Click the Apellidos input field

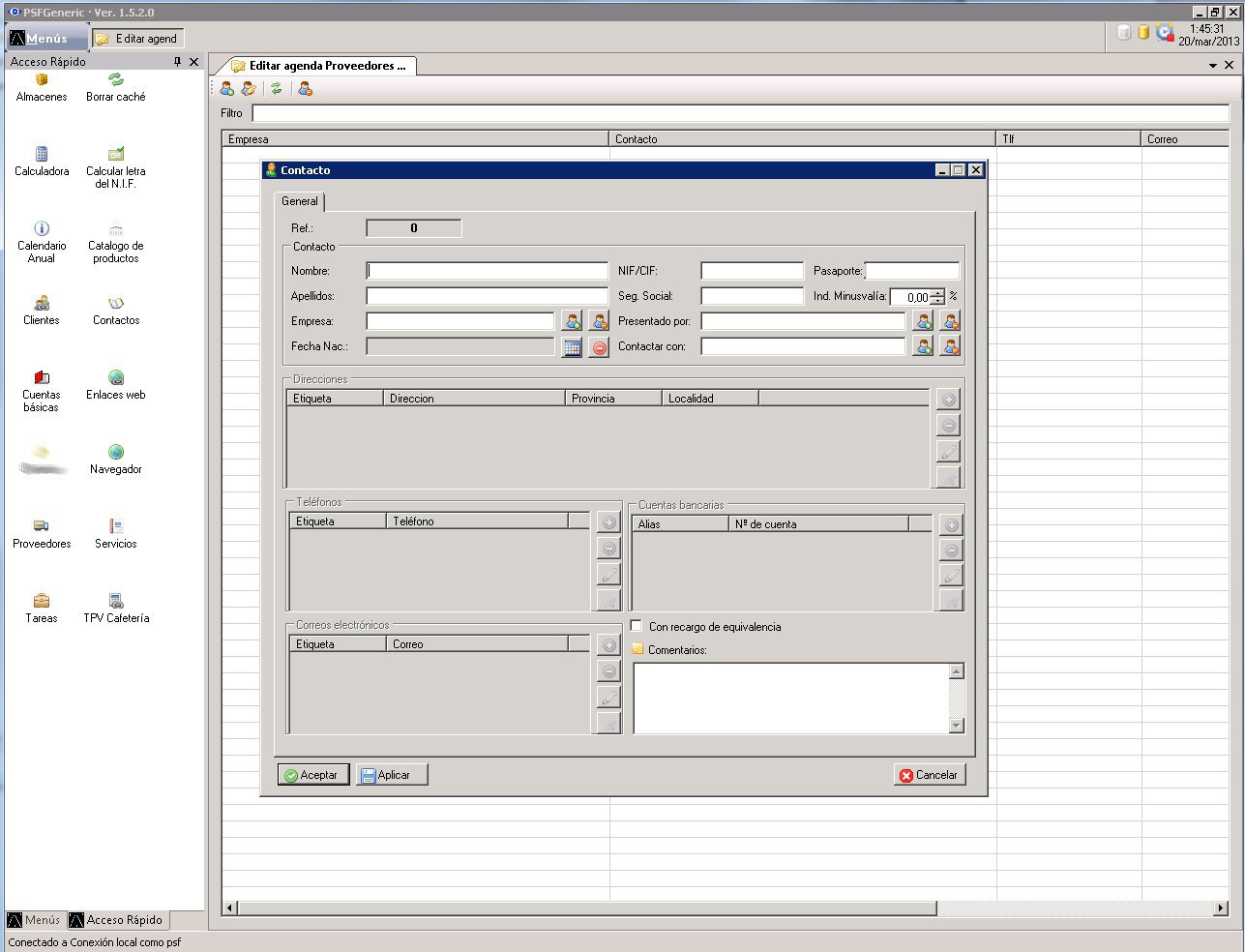coord(488,296)
